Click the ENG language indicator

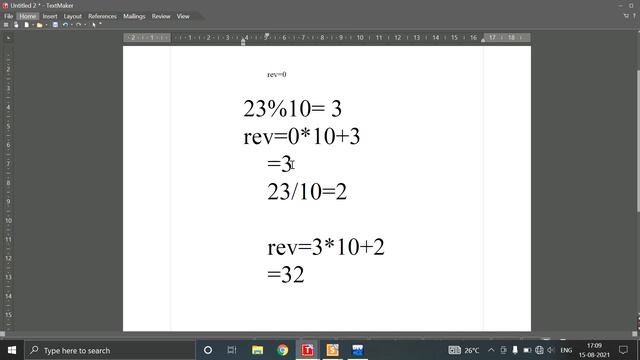pyautogui.click(x=566, y=350)
